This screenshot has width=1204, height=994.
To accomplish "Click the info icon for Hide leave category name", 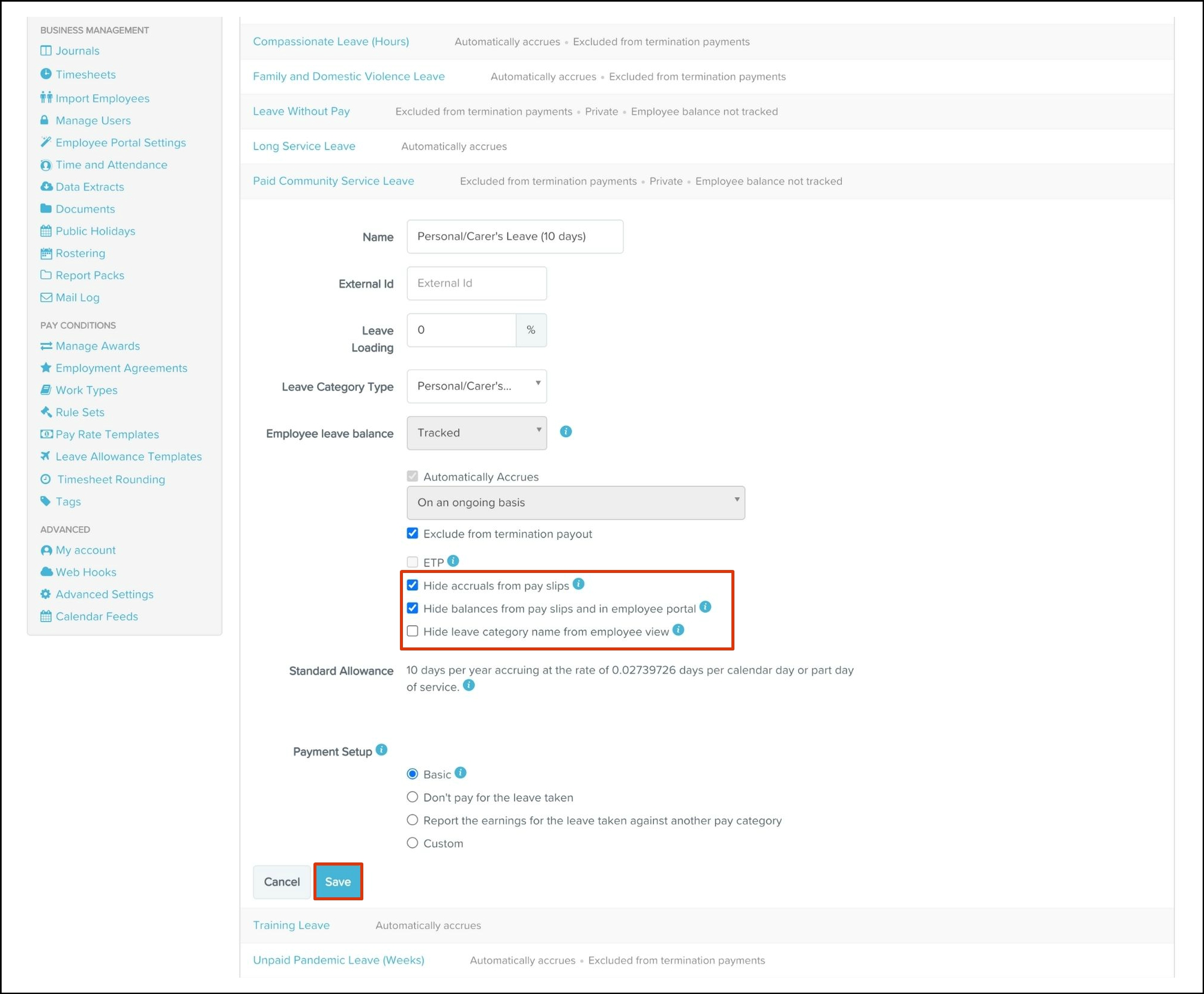I will 678,630.
